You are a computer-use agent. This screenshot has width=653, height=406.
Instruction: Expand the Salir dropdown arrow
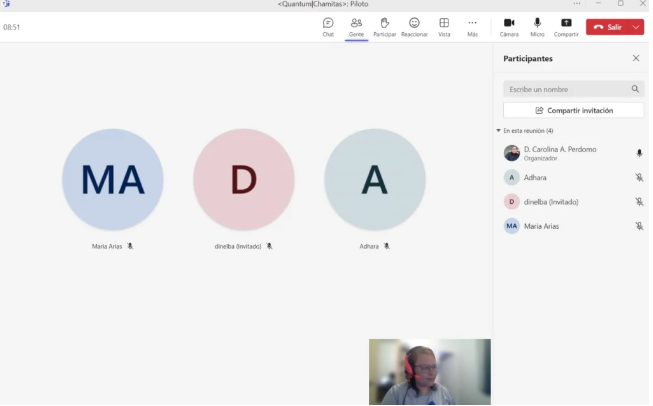[x=637, y=27]
